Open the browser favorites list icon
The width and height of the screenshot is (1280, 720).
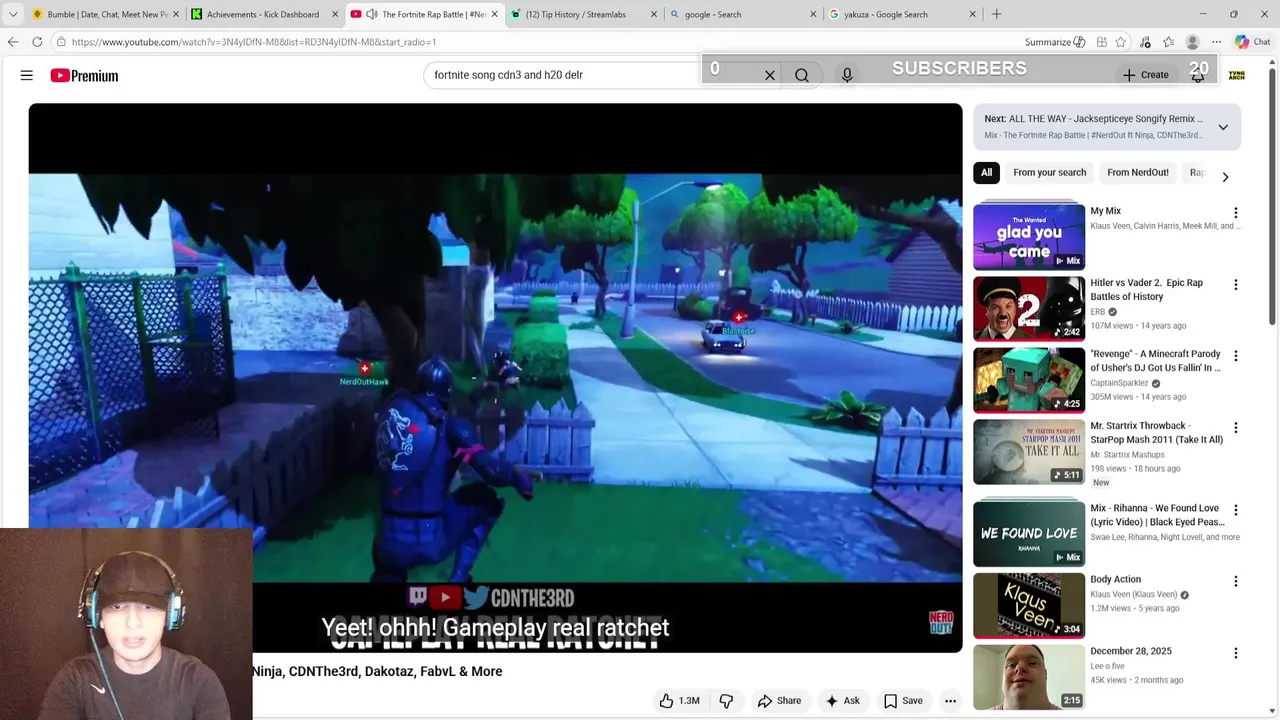[1168, 42]
